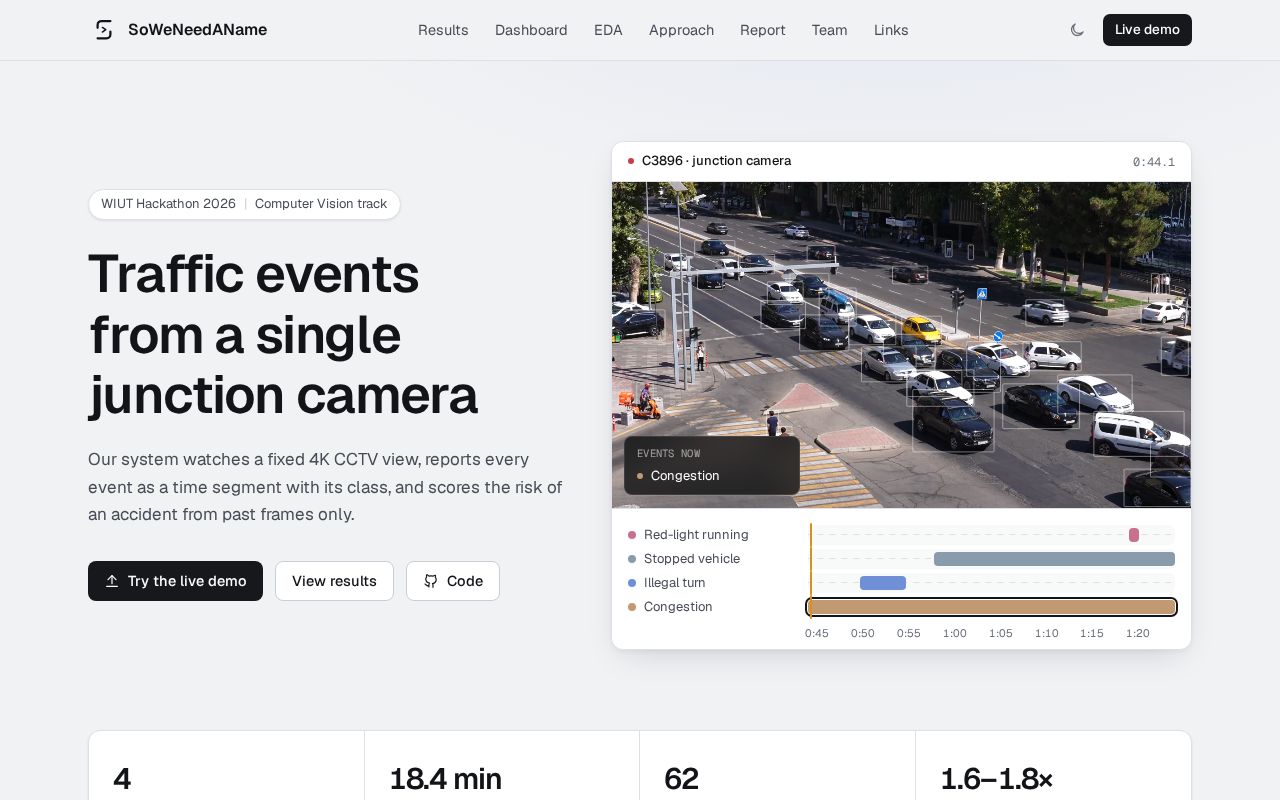Go to the Results nav item

[x=443, y=30]
